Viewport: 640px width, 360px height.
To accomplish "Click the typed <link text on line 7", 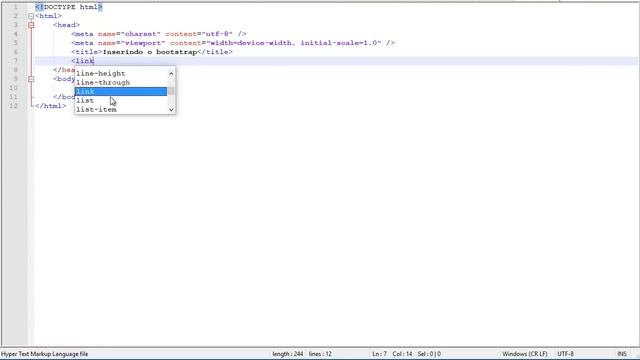I will (83, 61).
